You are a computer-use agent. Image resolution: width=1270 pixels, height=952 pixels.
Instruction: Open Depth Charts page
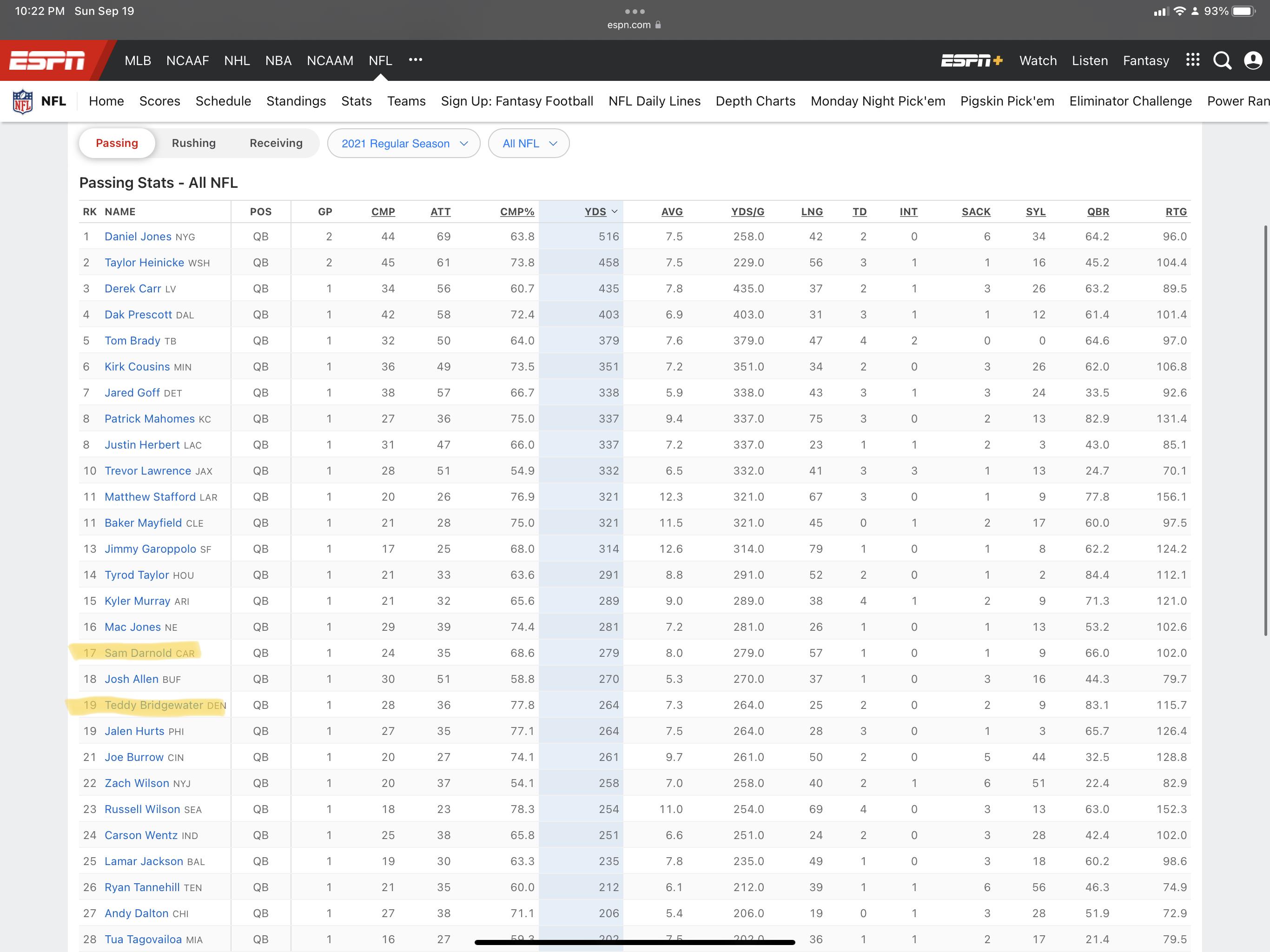[755, 101]
